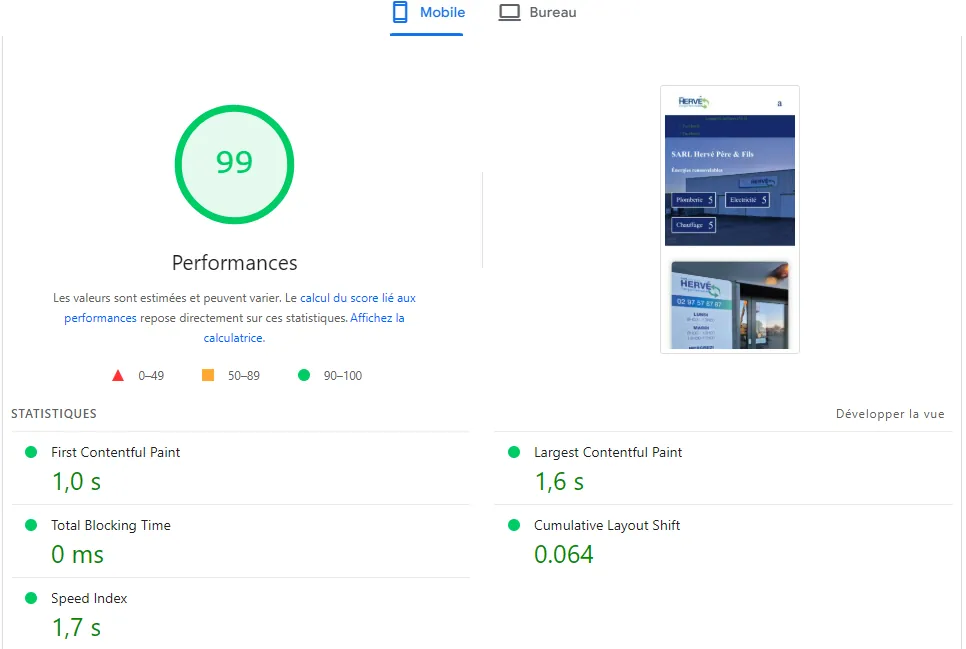966x649 pixels.
Task: Click the First Contentful Paint green dot
Action: [31, 452]
